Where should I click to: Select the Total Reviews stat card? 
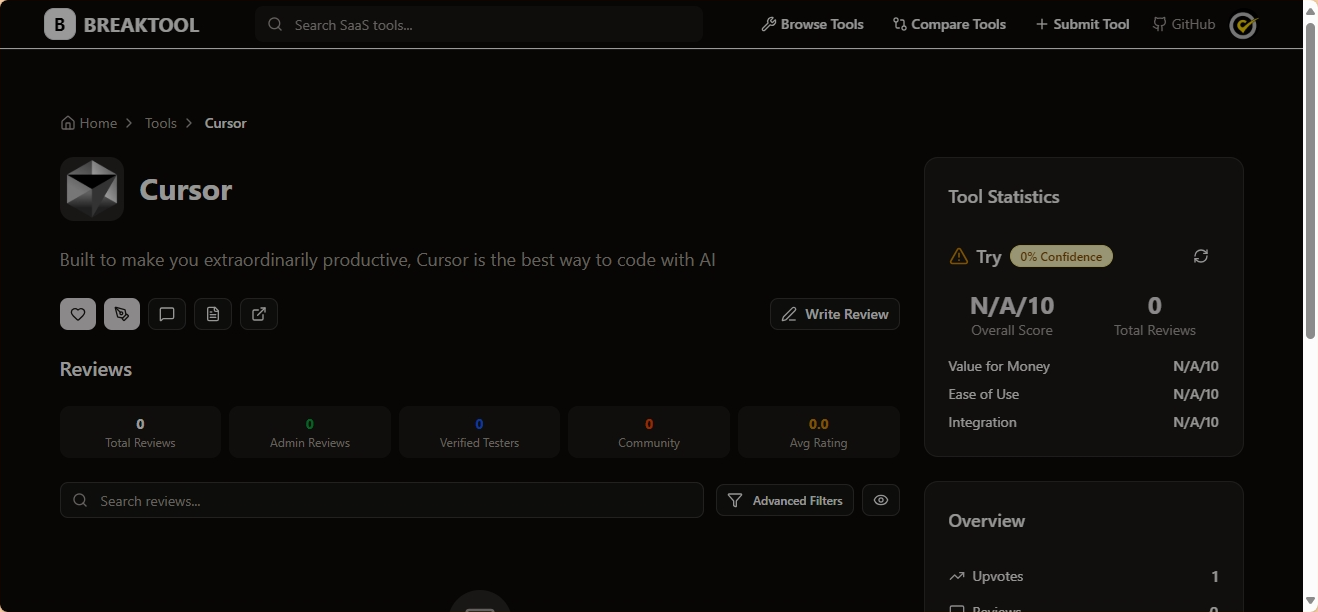(x=140, y=432)
